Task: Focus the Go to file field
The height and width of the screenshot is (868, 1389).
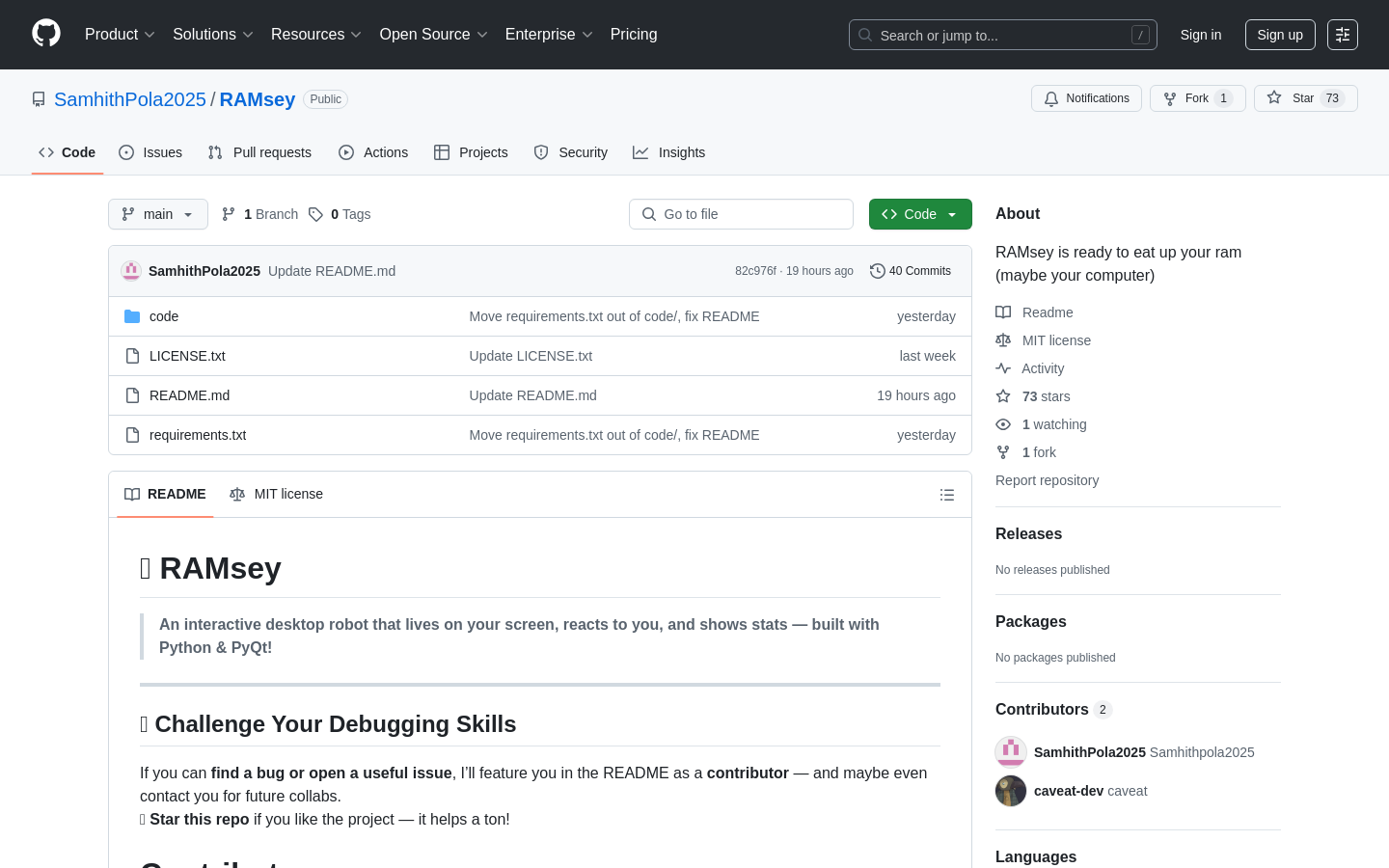Action: (x=741, y=214)
